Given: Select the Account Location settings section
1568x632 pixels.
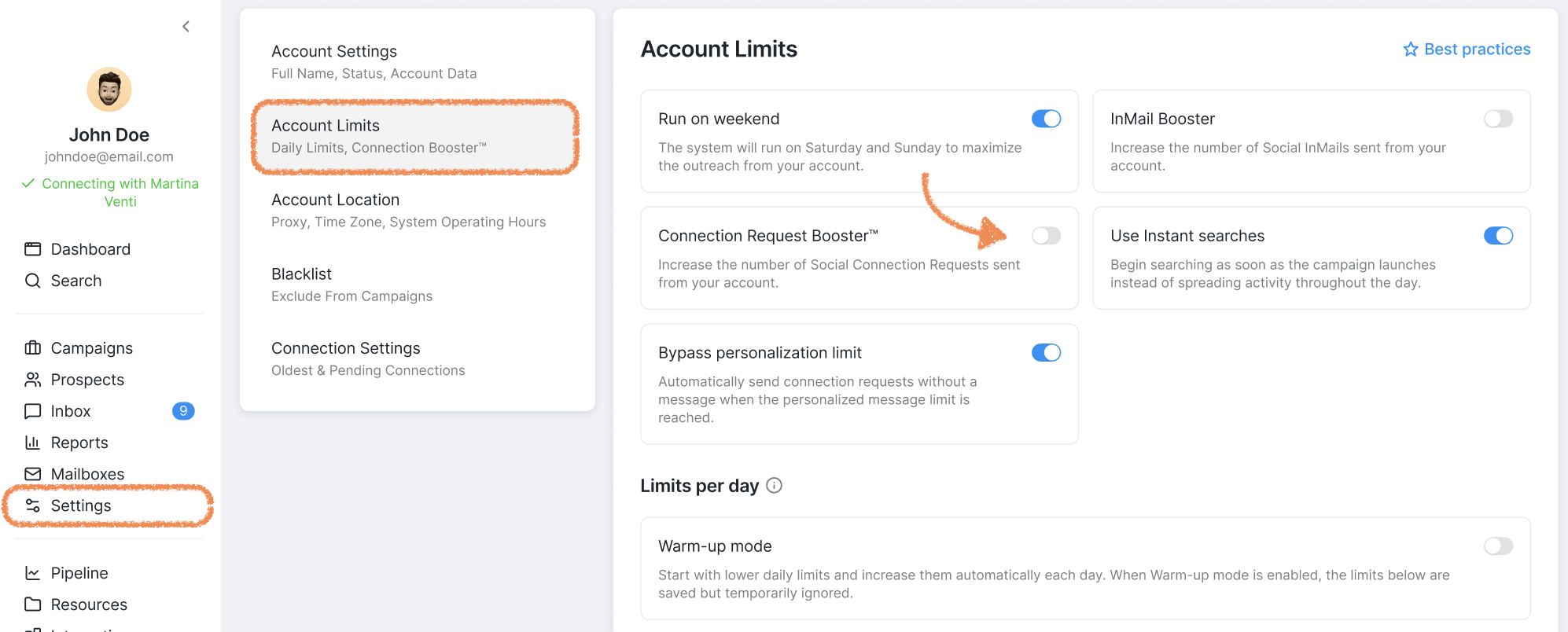Looking at the screenshot, I should click(x=417, y=211).
